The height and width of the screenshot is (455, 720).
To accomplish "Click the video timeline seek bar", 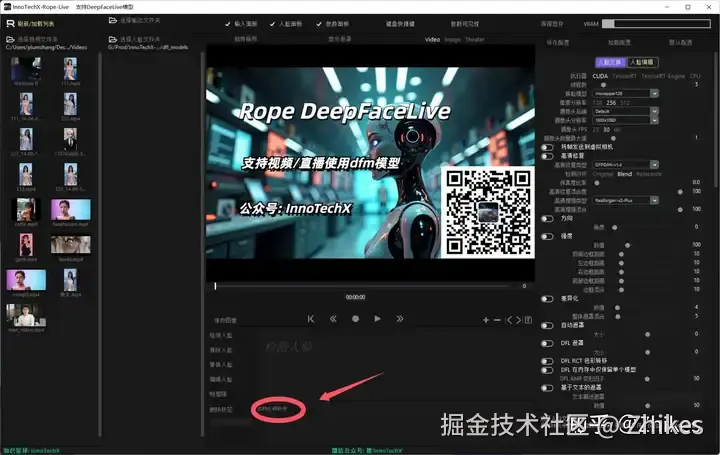I will [361, 286].
